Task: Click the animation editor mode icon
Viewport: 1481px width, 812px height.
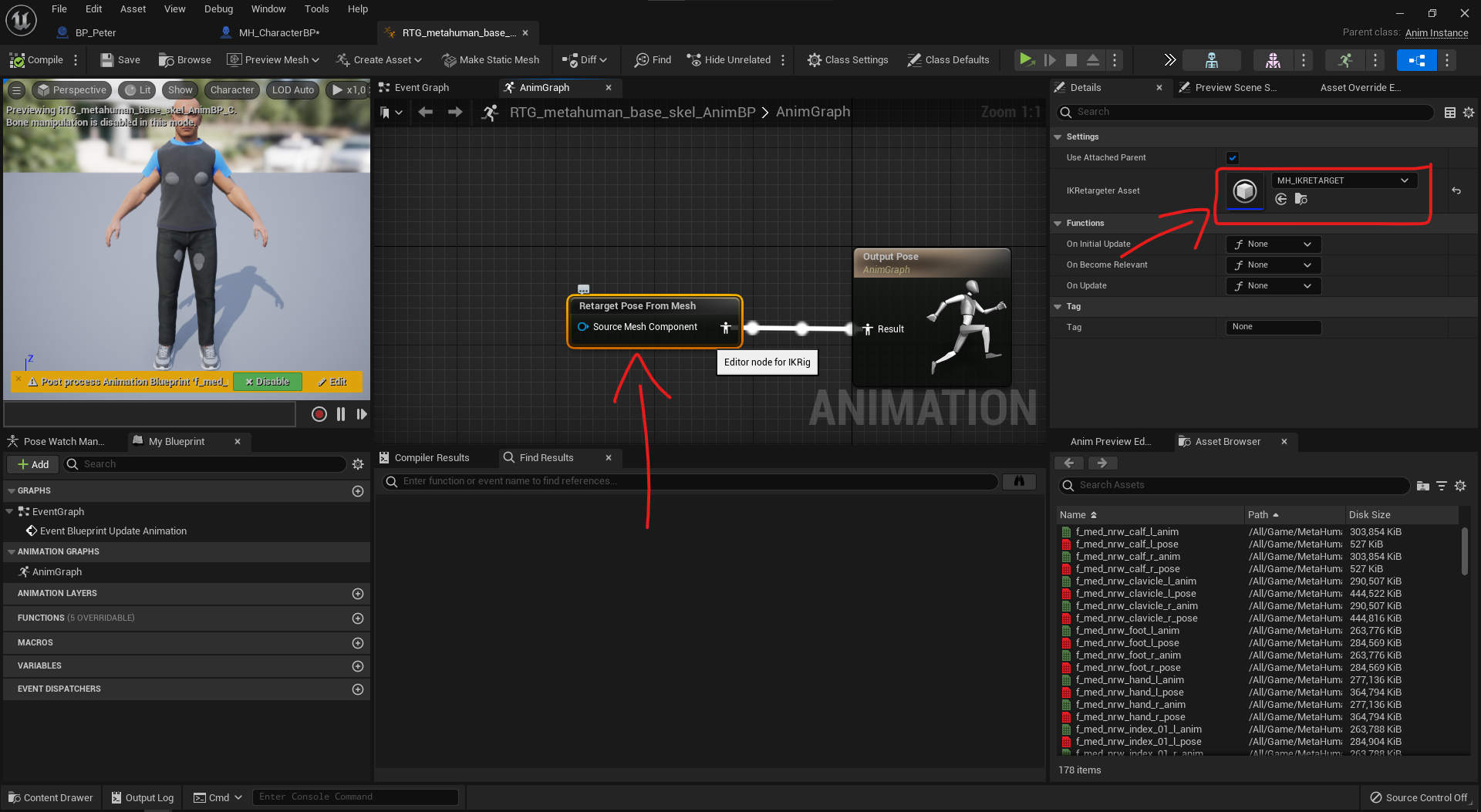Action: [1344, 59]
